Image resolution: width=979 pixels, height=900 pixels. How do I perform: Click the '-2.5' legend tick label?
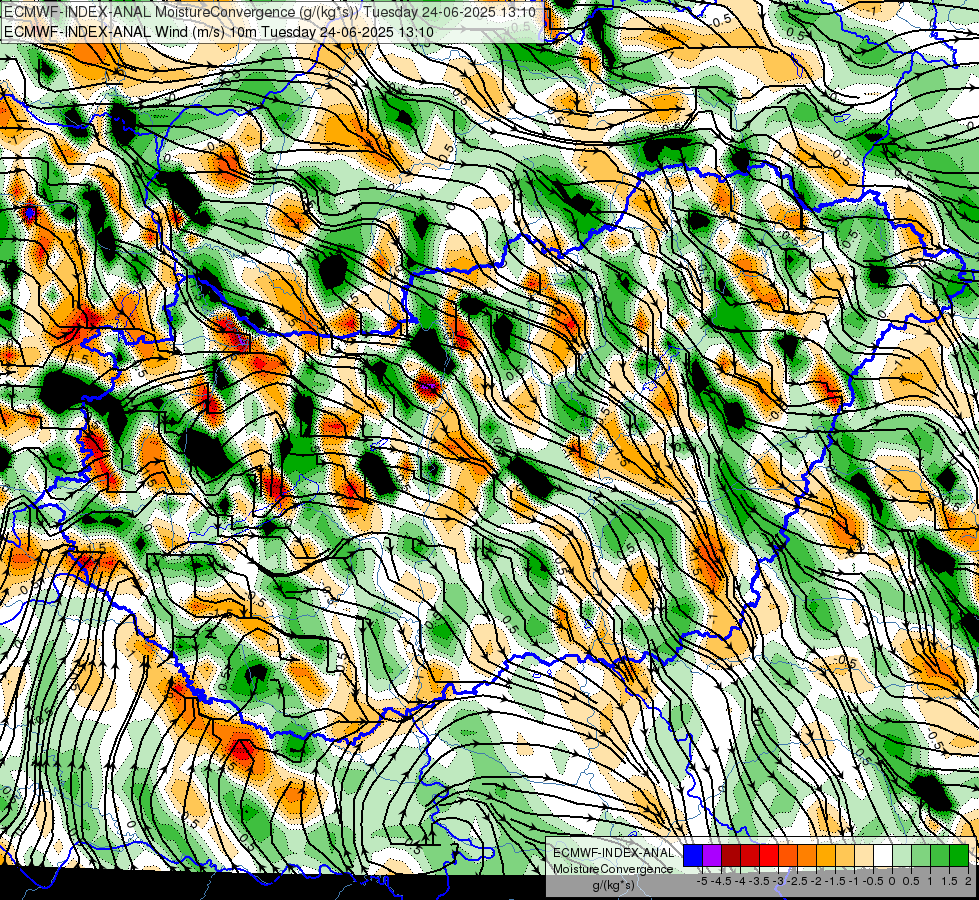797,881
